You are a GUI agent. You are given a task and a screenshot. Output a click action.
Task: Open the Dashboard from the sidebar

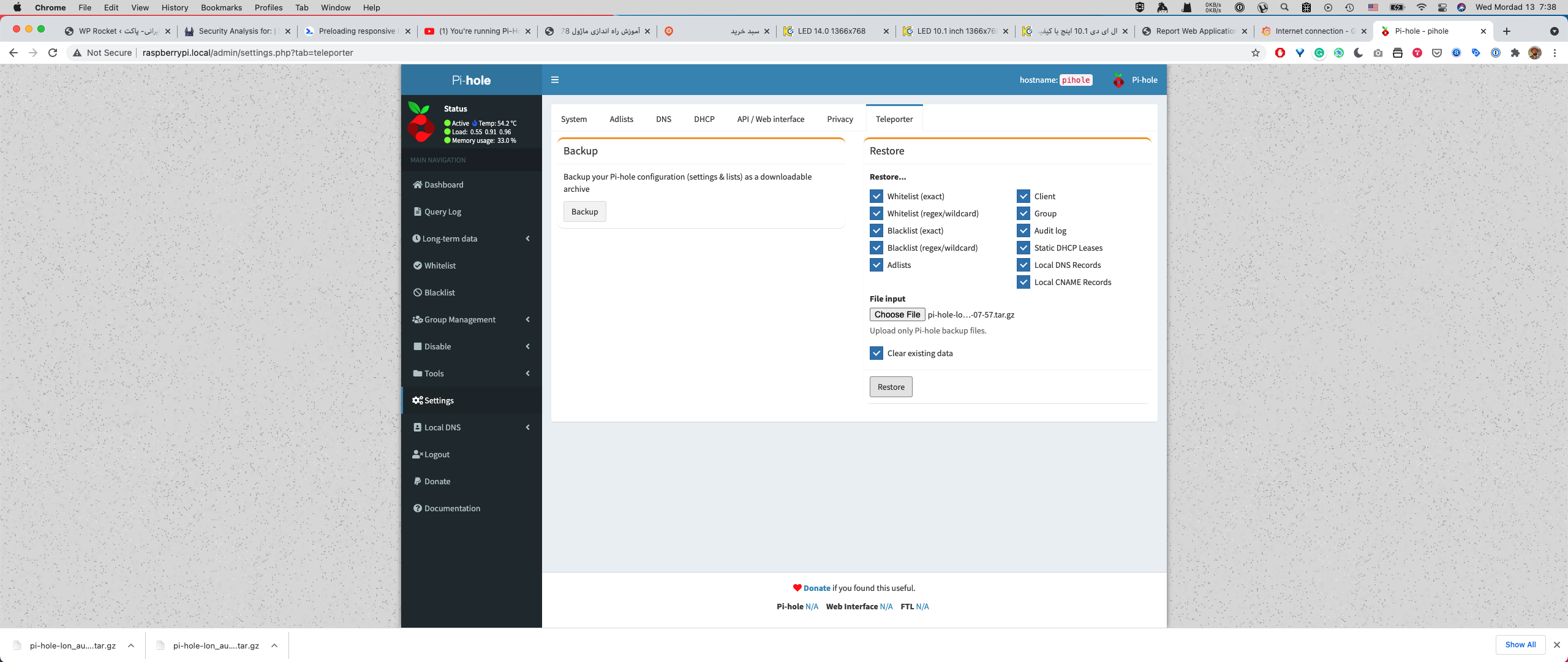(418, 185)
